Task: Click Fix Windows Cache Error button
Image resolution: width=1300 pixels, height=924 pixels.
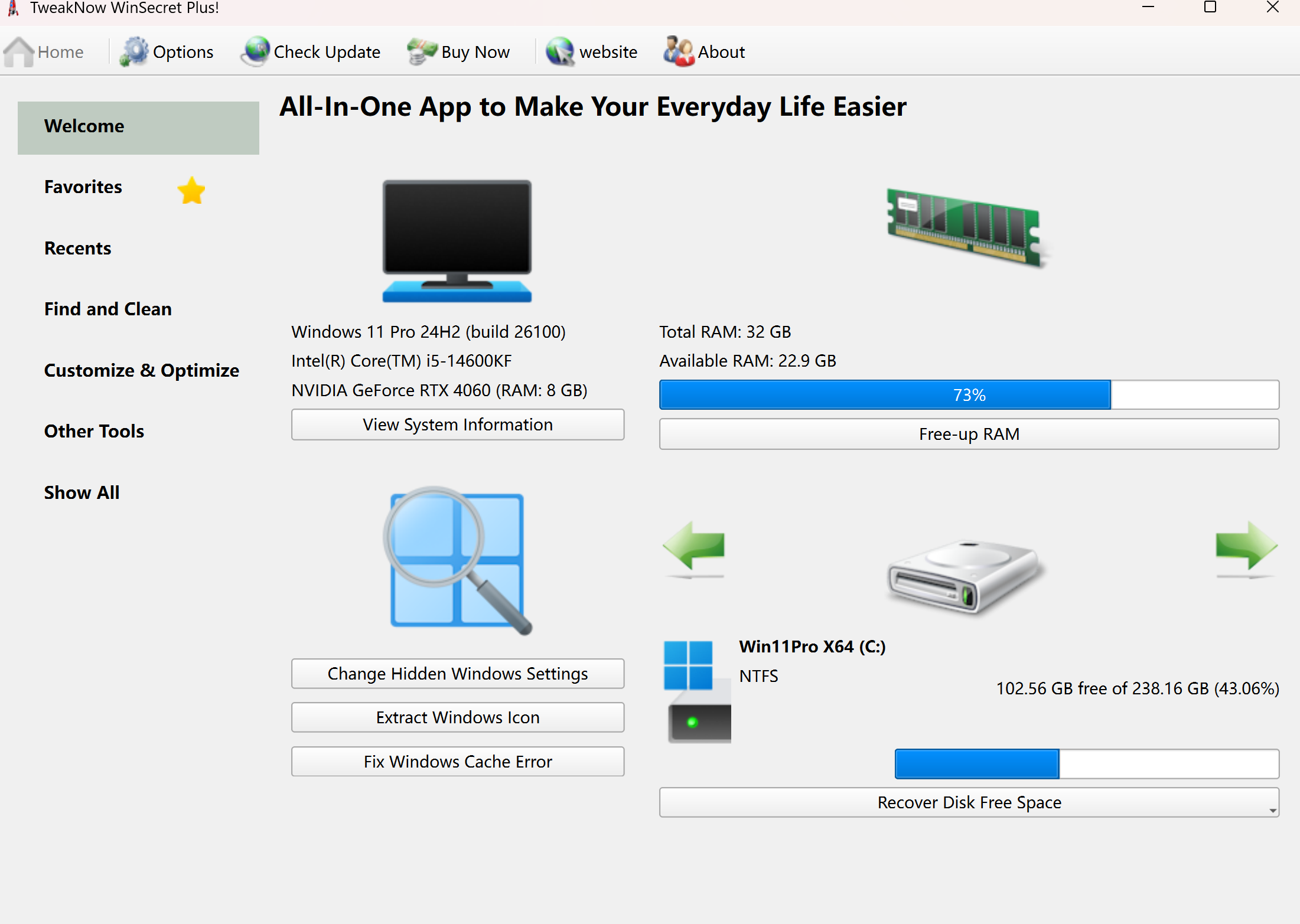Action: [x=458, y=762]
